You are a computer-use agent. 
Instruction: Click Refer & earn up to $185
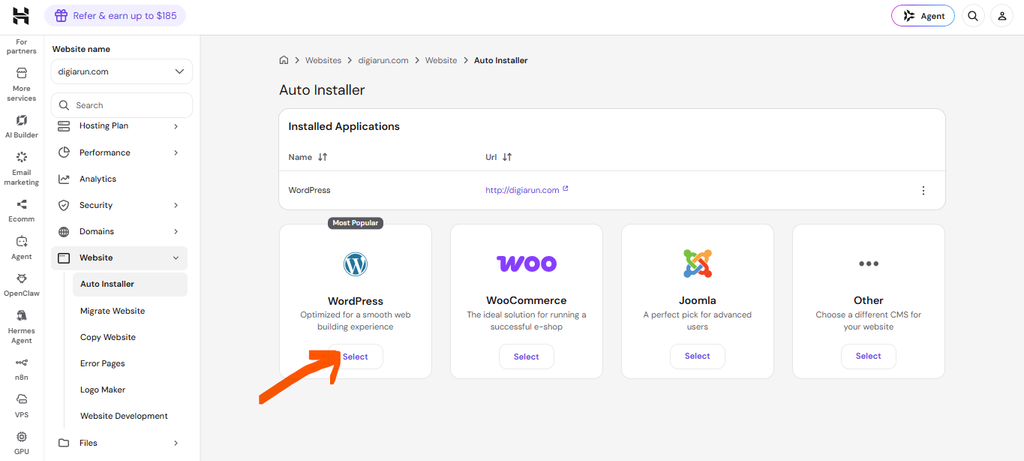click(115, 16)
